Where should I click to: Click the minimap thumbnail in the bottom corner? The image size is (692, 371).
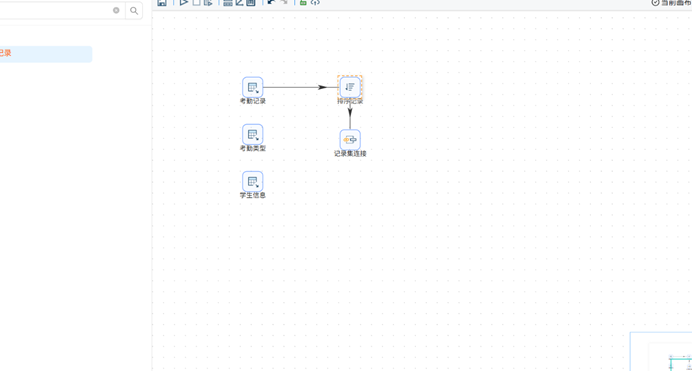click(x=661, y=352)
